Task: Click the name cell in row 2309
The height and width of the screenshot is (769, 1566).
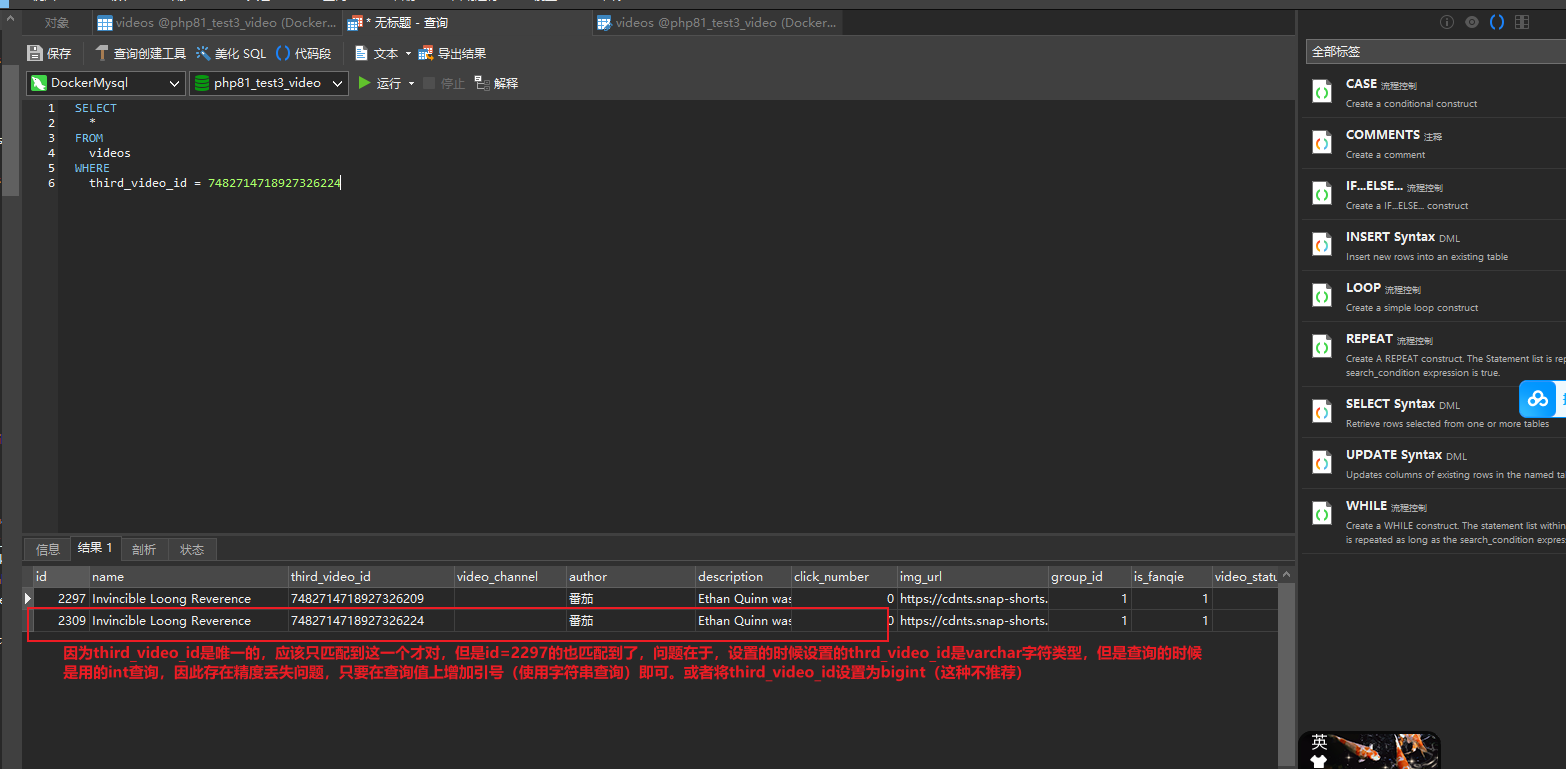Action: [188, 620]
